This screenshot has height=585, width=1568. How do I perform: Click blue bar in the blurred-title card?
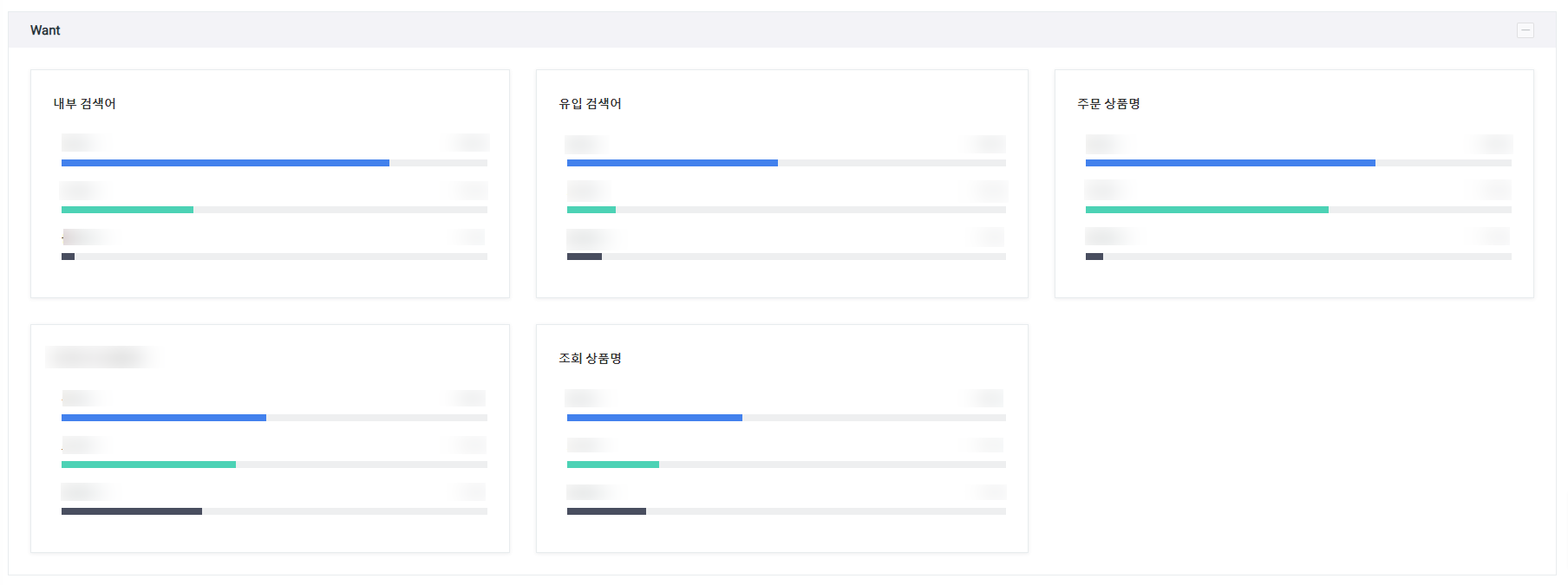(164, 418)
